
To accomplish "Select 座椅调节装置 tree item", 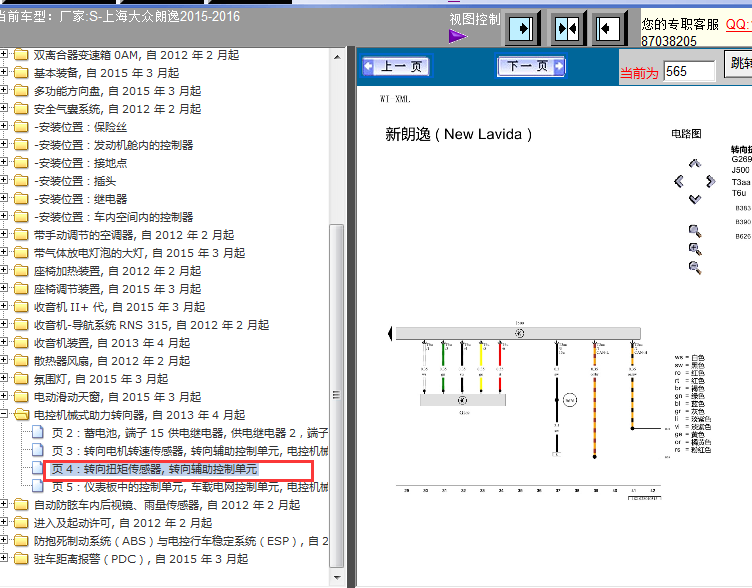I will point(117,289).
